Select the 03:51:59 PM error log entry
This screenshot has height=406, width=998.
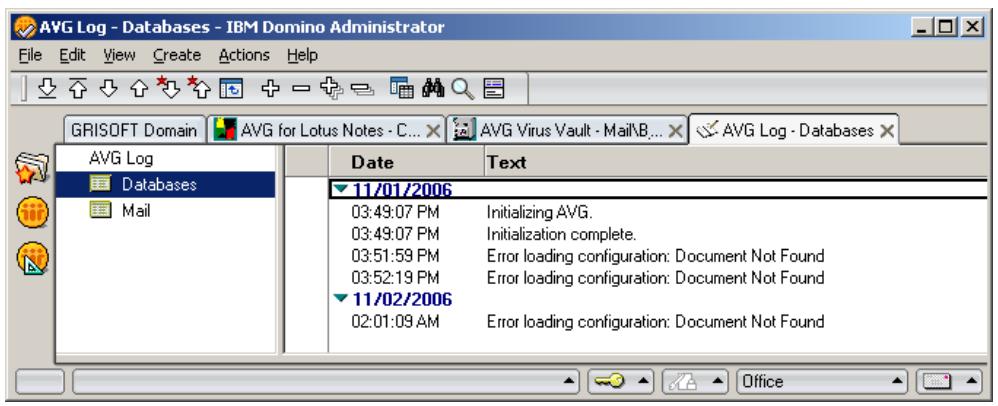coord(658,255)
